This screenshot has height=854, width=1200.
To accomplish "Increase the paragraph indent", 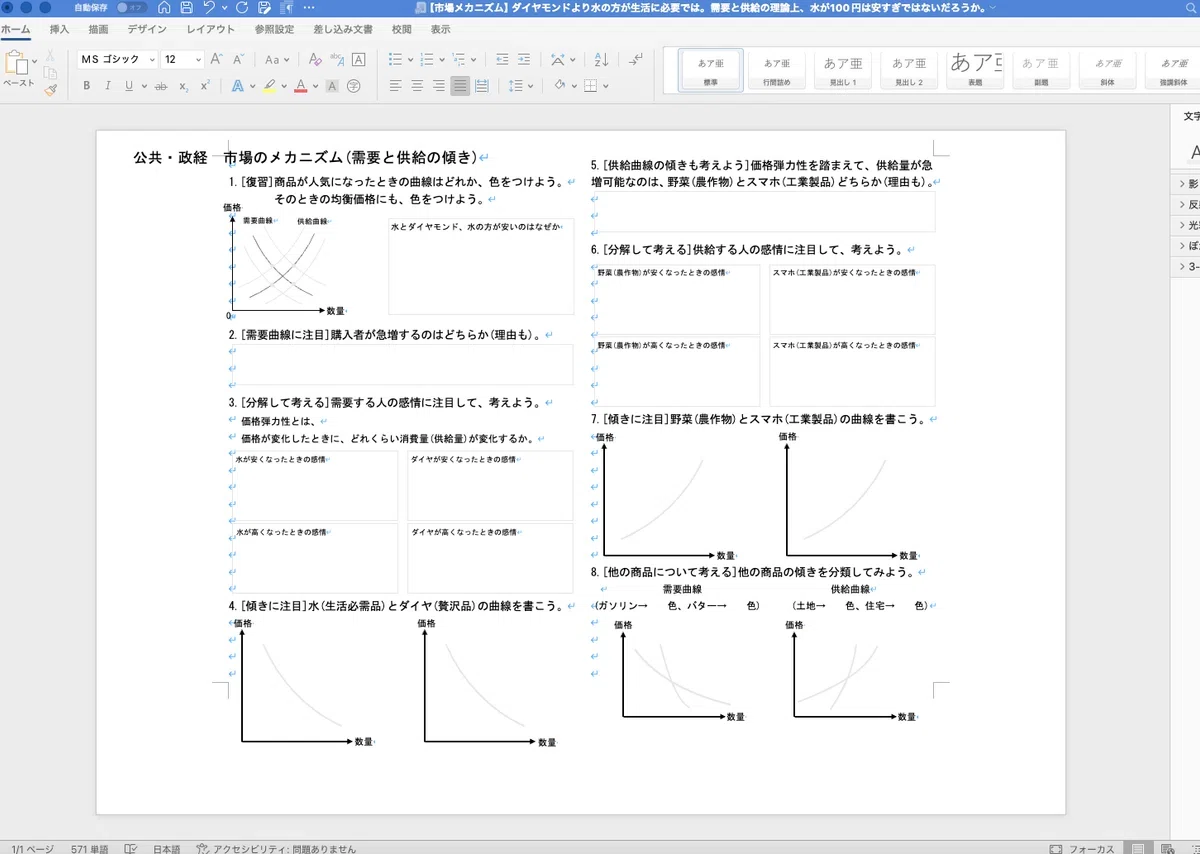I will (x=525, y=60).
